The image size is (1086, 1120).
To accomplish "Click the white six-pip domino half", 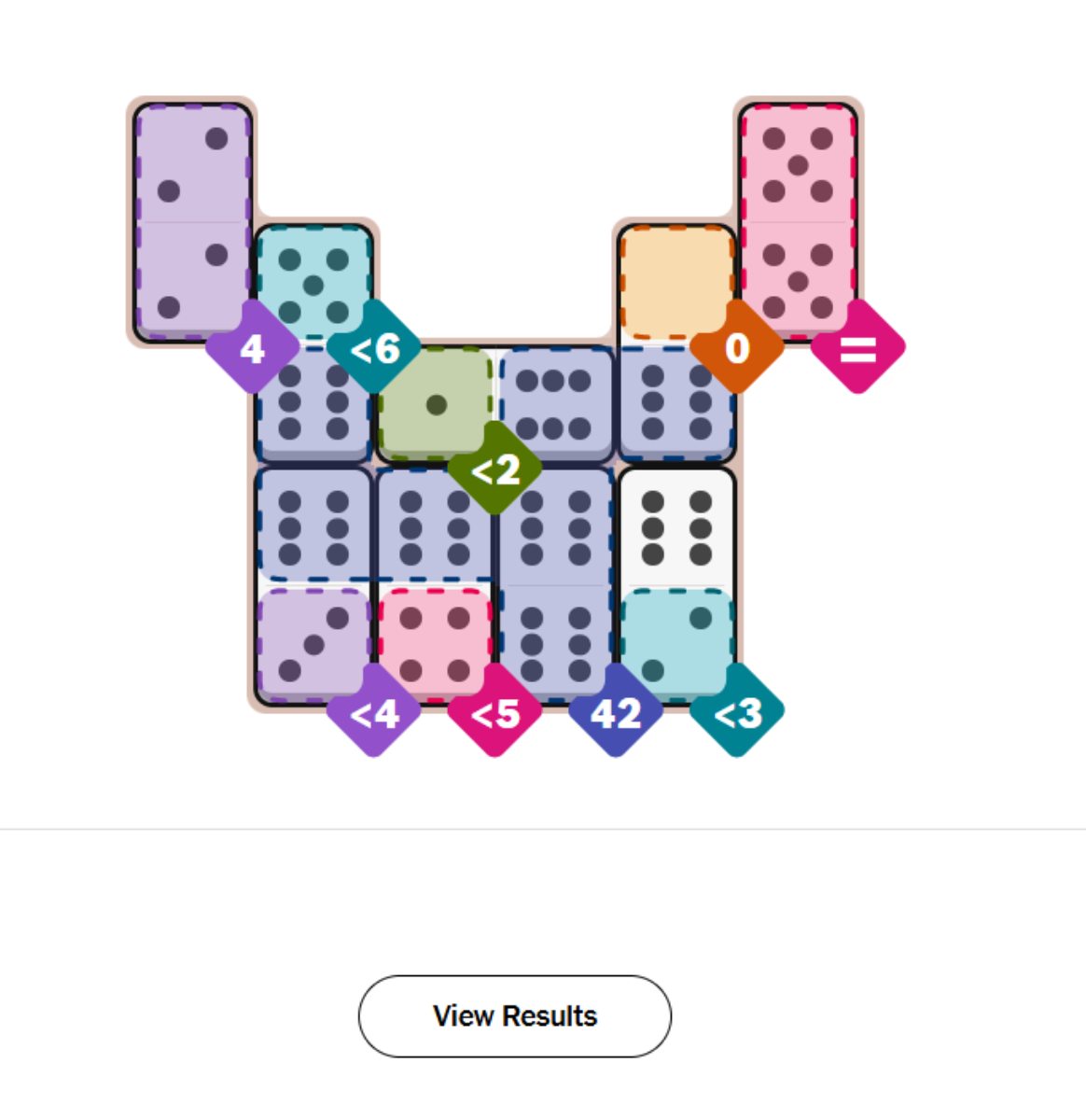I will point(676,527).
